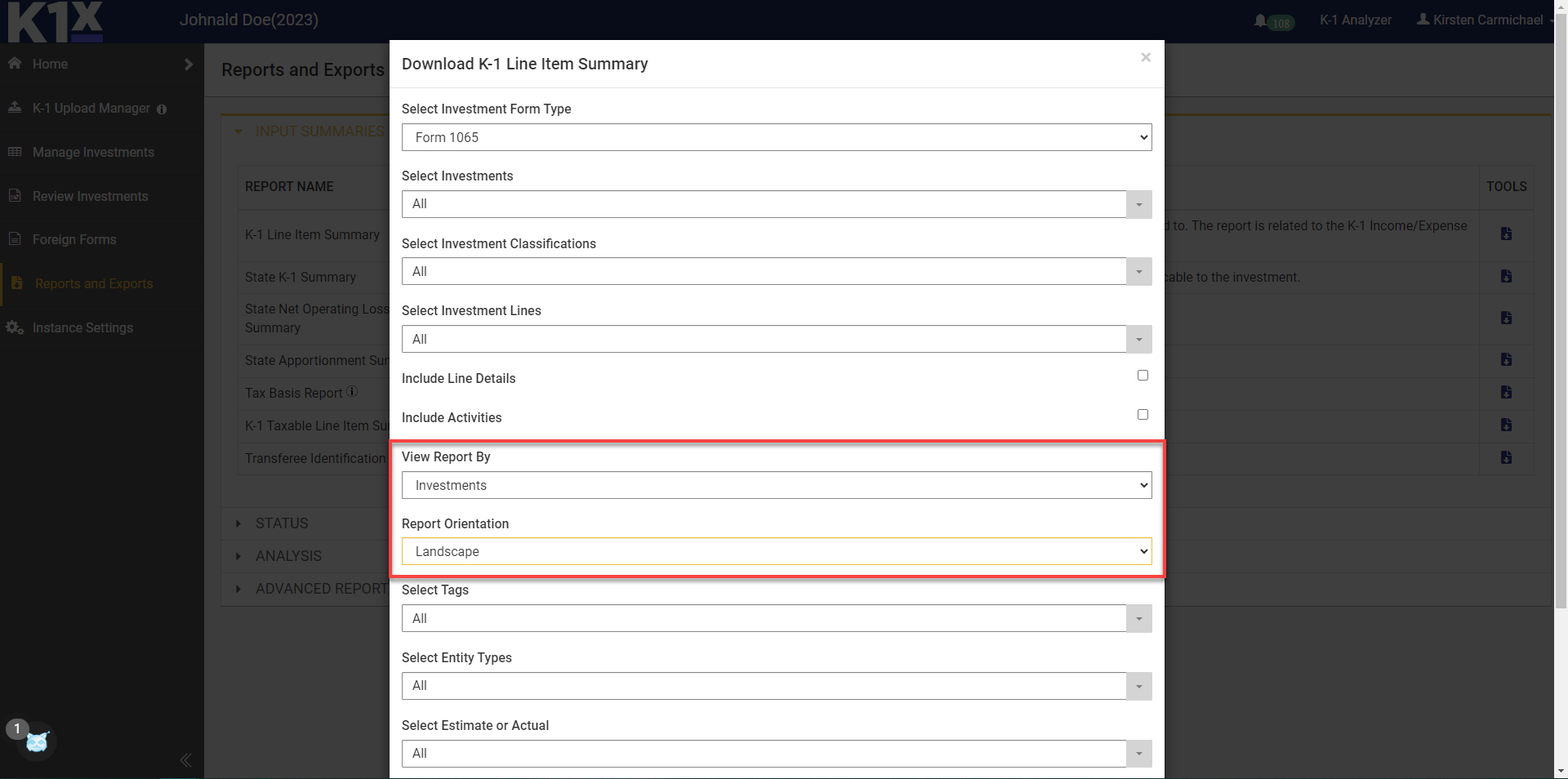Viewport: 1568px width, 779px height.
Task: Click the K1X logo
Action: pos(56,22)
